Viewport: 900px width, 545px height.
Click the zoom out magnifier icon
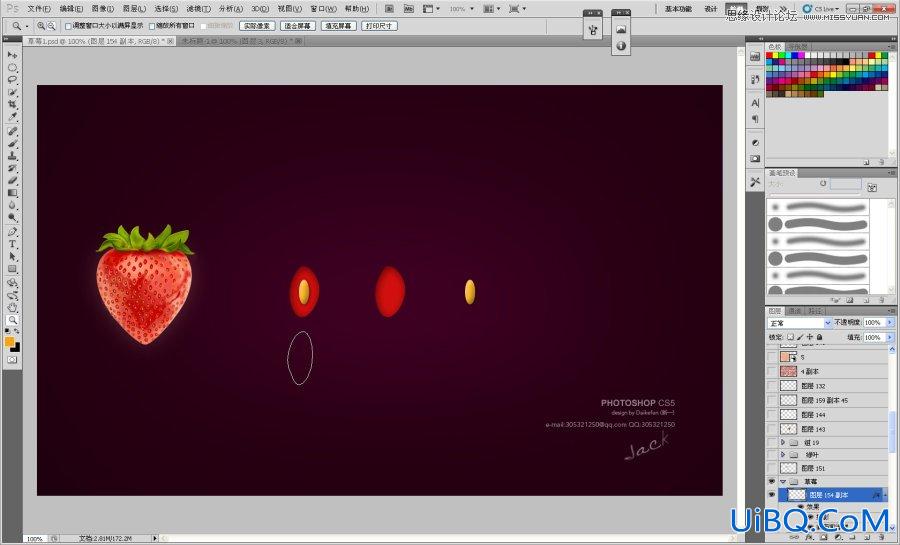tap(52, 26)
